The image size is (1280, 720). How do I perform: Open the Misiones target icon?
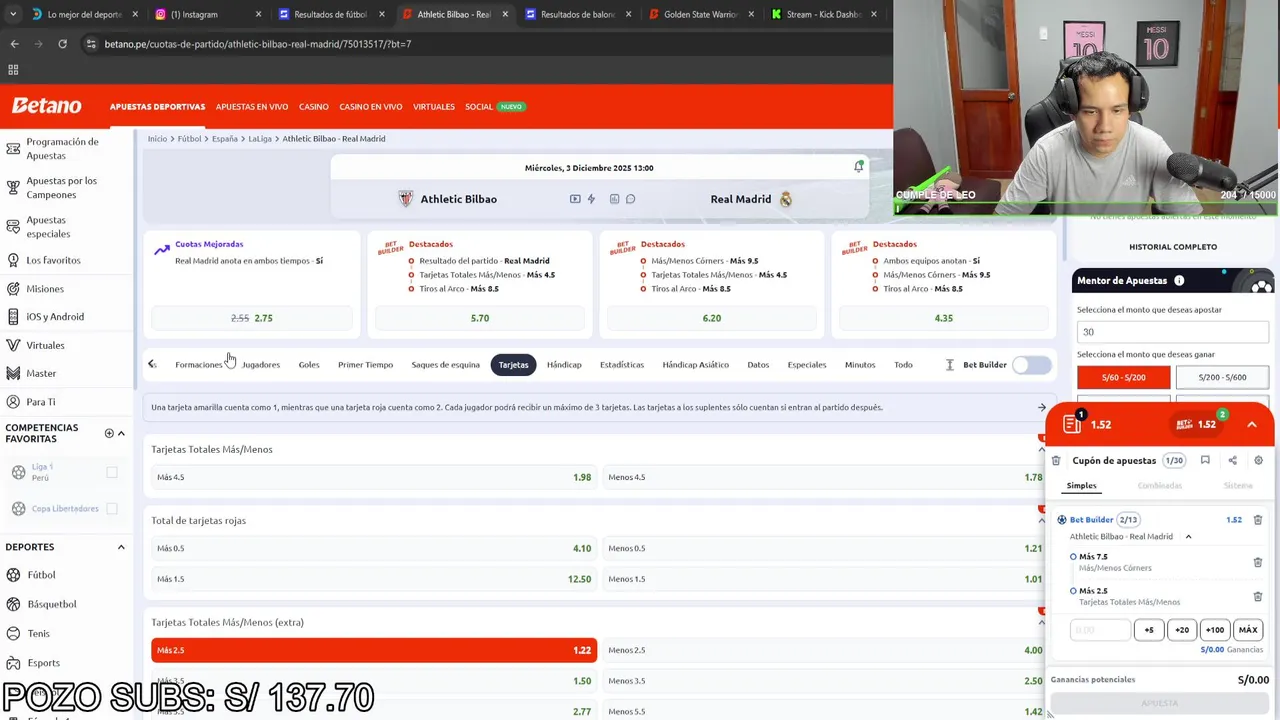[x=13, y=289]
